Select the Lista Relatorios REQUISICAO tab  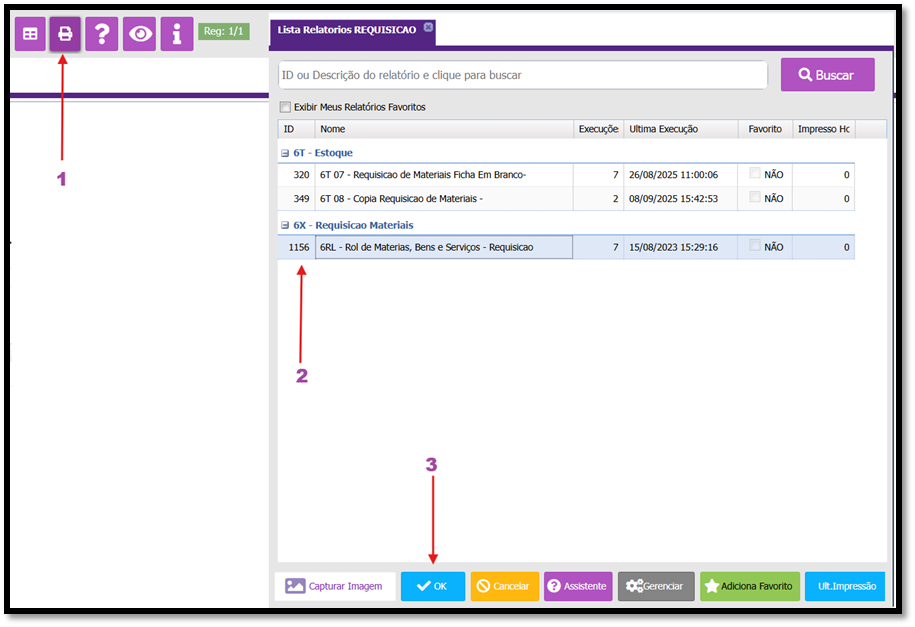pos(345,31)
